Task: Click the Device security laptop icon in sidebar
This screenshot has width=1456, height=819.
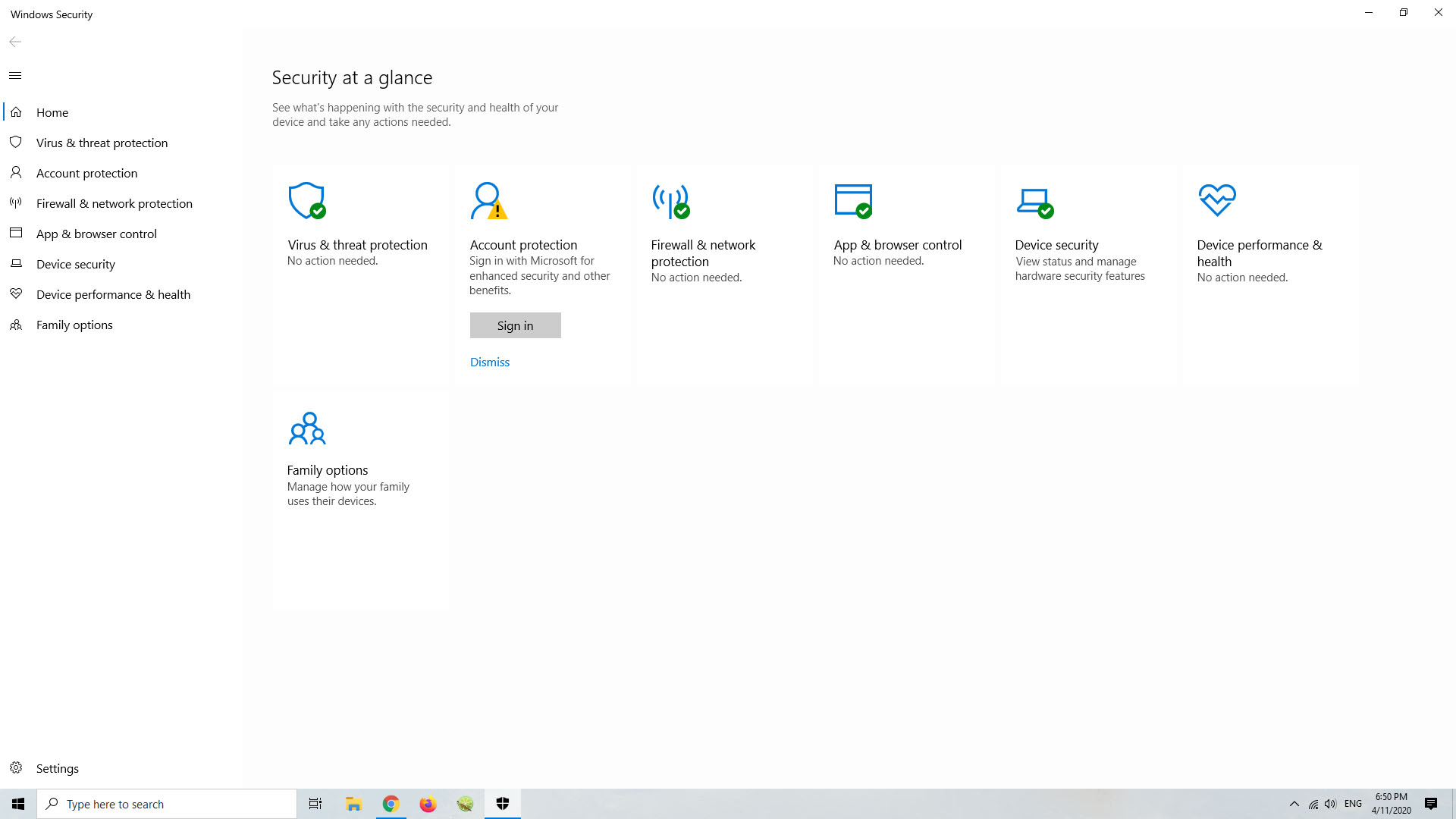Action: pyautogui.click(x=16, y=264)
